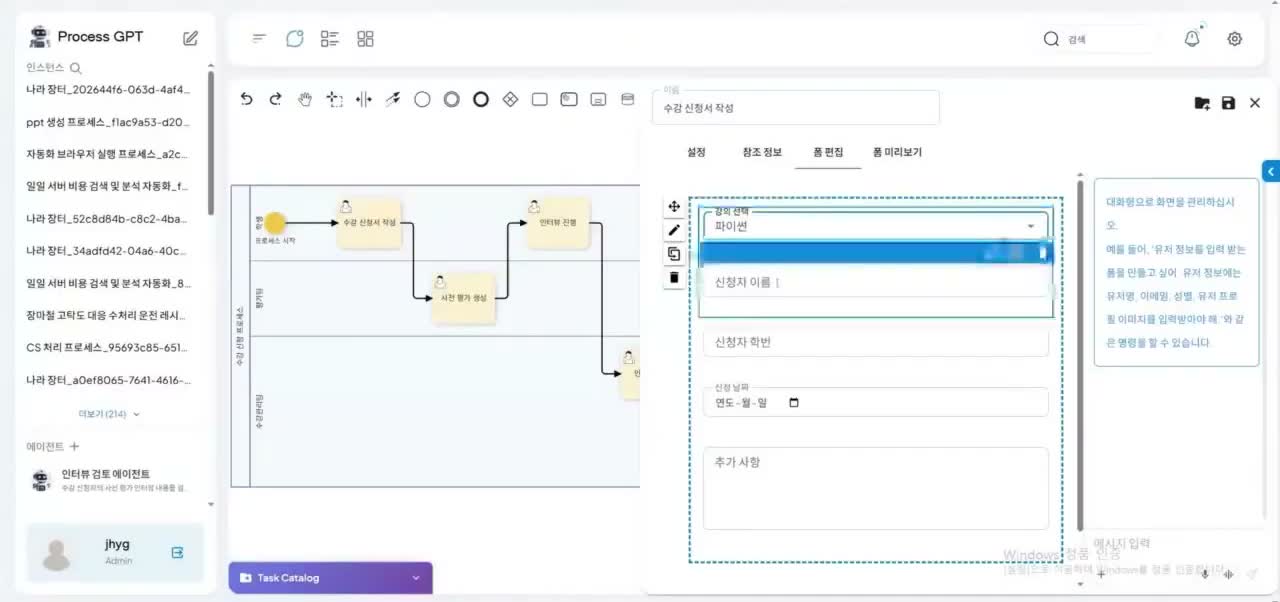Screen dimensions: 1280x602
Task: Add a new agent with plus icon
Action: pos(74,447)
